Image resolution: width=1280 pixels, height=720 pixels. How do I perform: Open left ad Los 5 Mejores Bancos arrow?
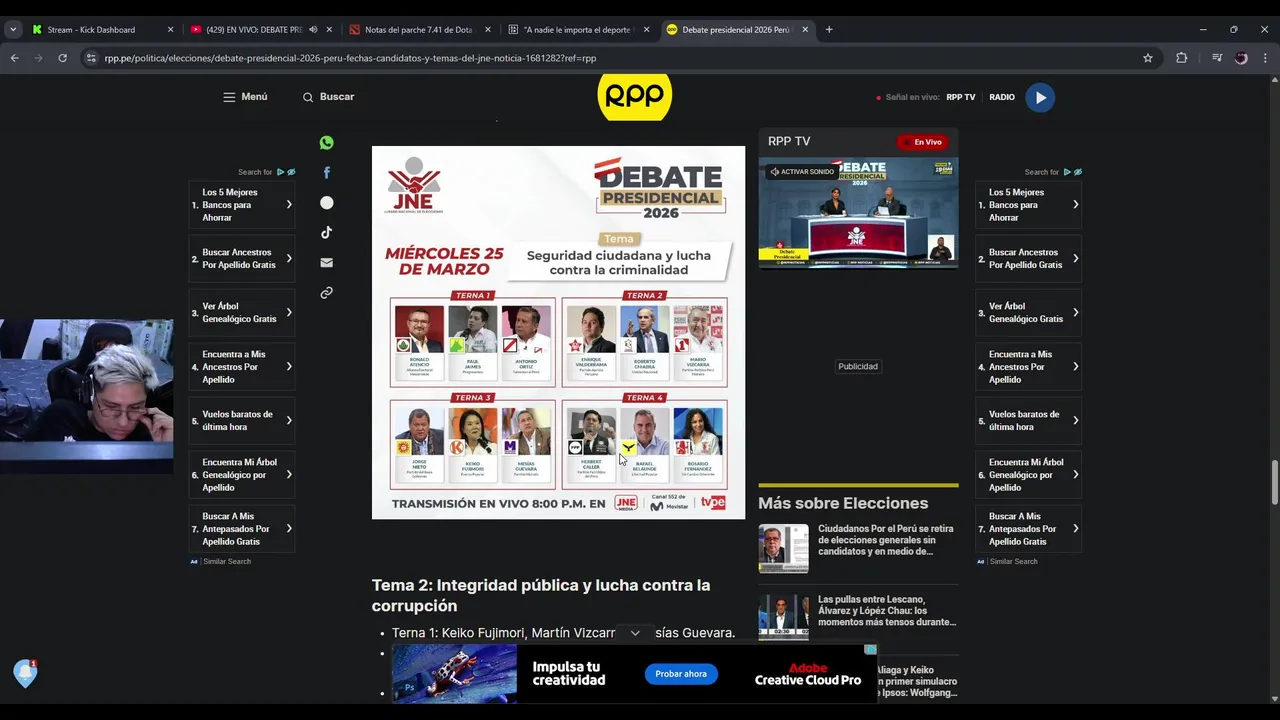coord(289,204)
